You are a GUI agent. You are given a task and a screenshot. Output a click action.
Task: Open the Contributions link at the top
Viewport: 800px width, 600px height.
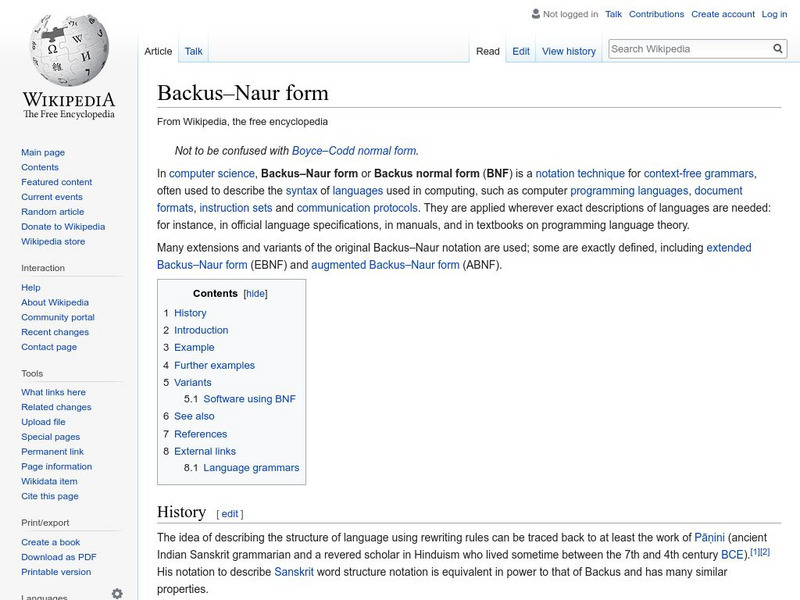658,14
